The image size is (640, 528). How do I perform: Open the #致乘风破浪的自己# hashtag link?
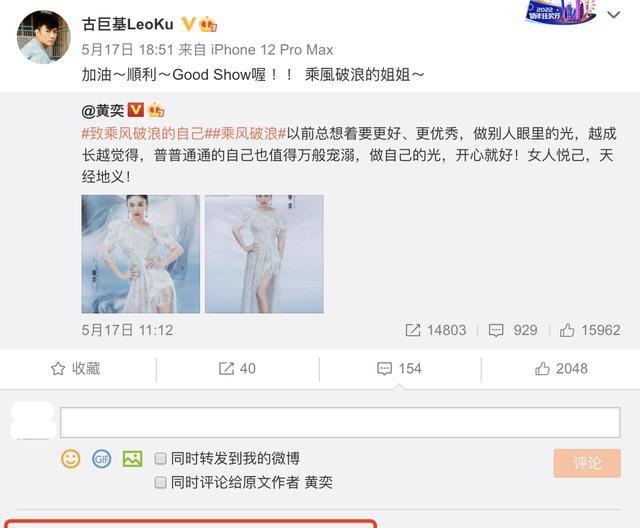[143, 133]
